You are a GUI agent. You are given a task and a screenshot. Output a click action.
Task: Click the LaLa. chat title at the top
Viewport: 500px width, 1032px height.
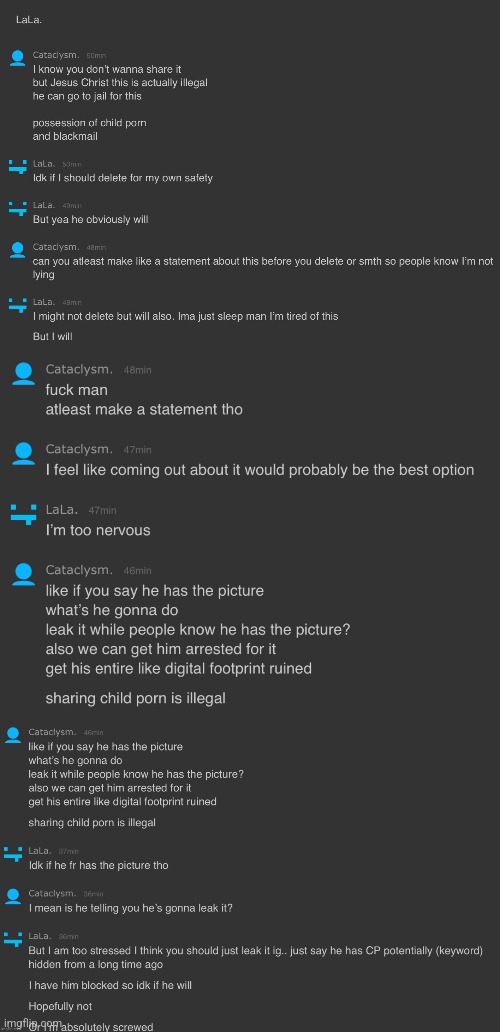click(30, 20)
